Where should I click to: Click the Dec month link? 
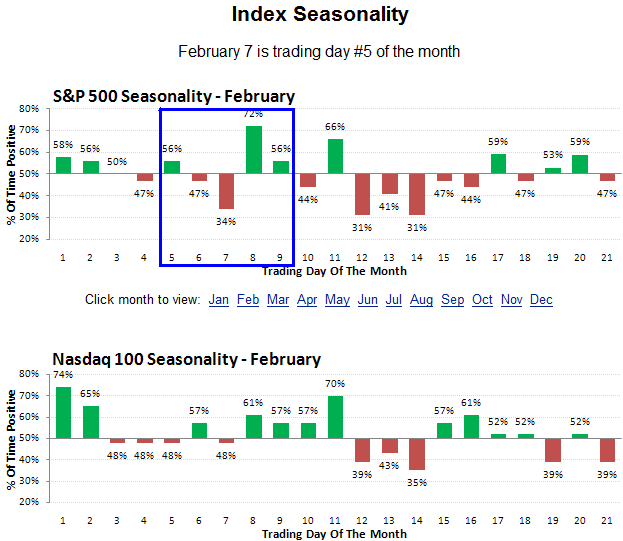click(541, 299)
